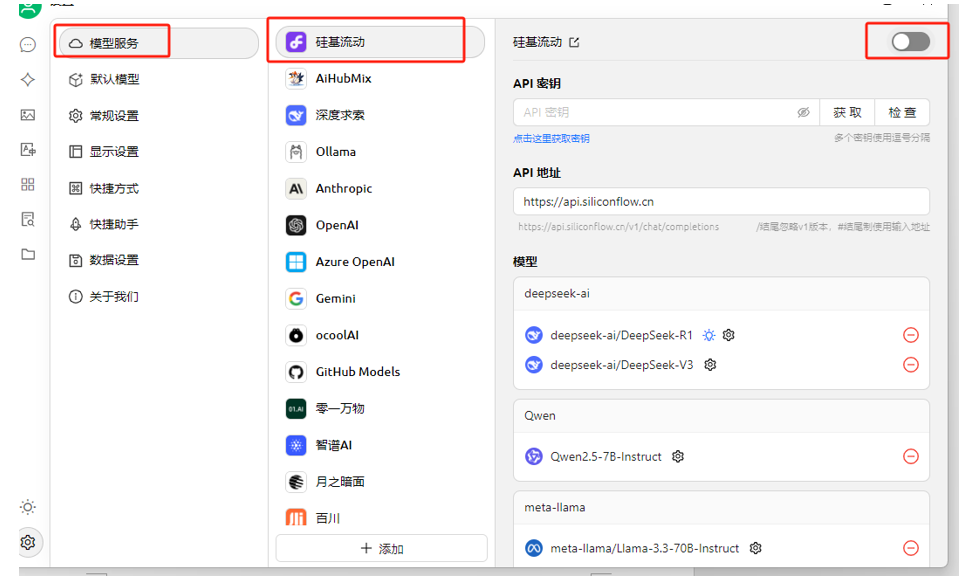Open the image painting sidebar icon

tap(28, 115)
